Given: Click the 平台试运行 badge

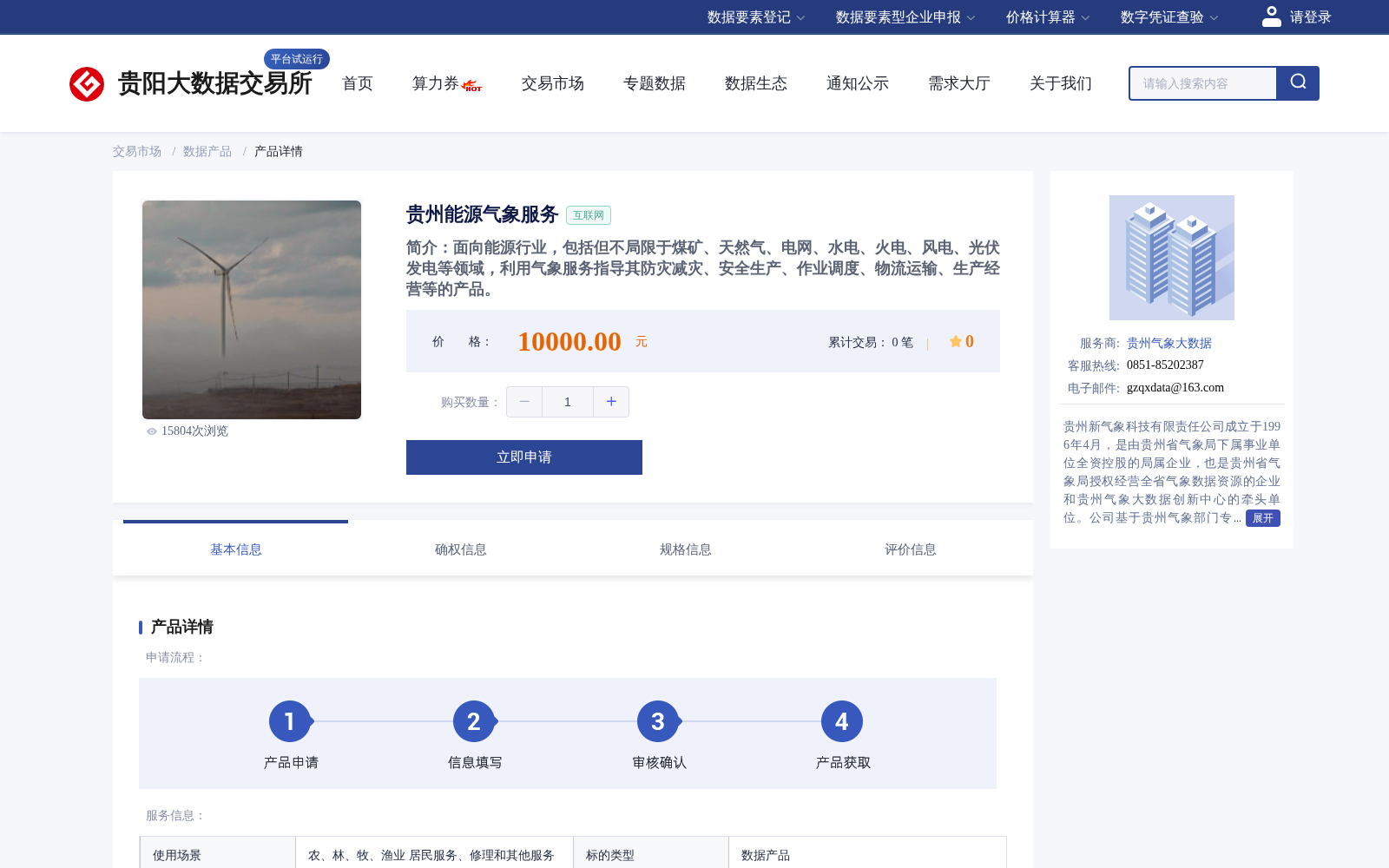Looking at the screenshot, I should pyautogui.click(x=297, y=59).
